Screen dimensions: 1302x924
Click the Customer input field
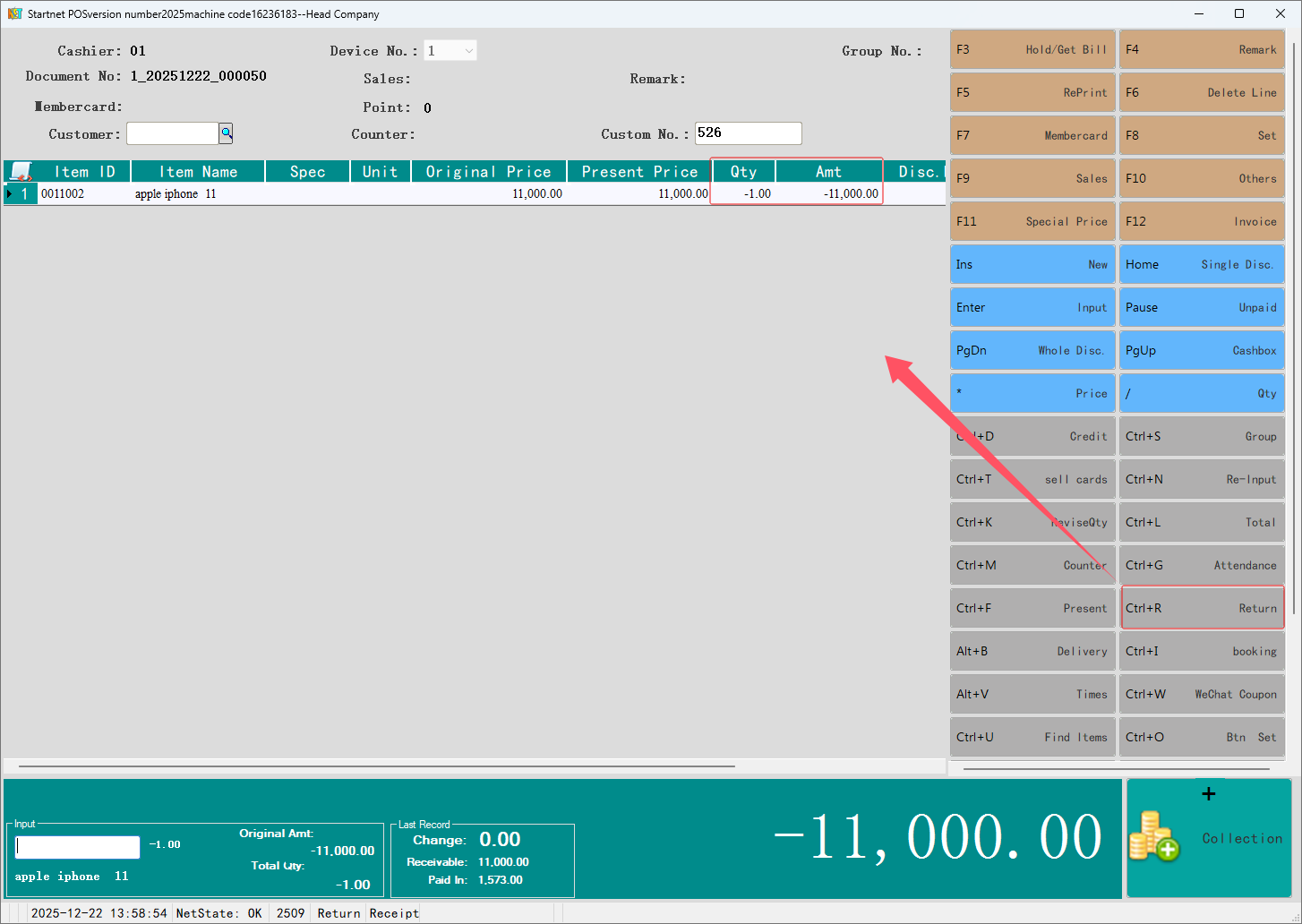tap(172, 133)
